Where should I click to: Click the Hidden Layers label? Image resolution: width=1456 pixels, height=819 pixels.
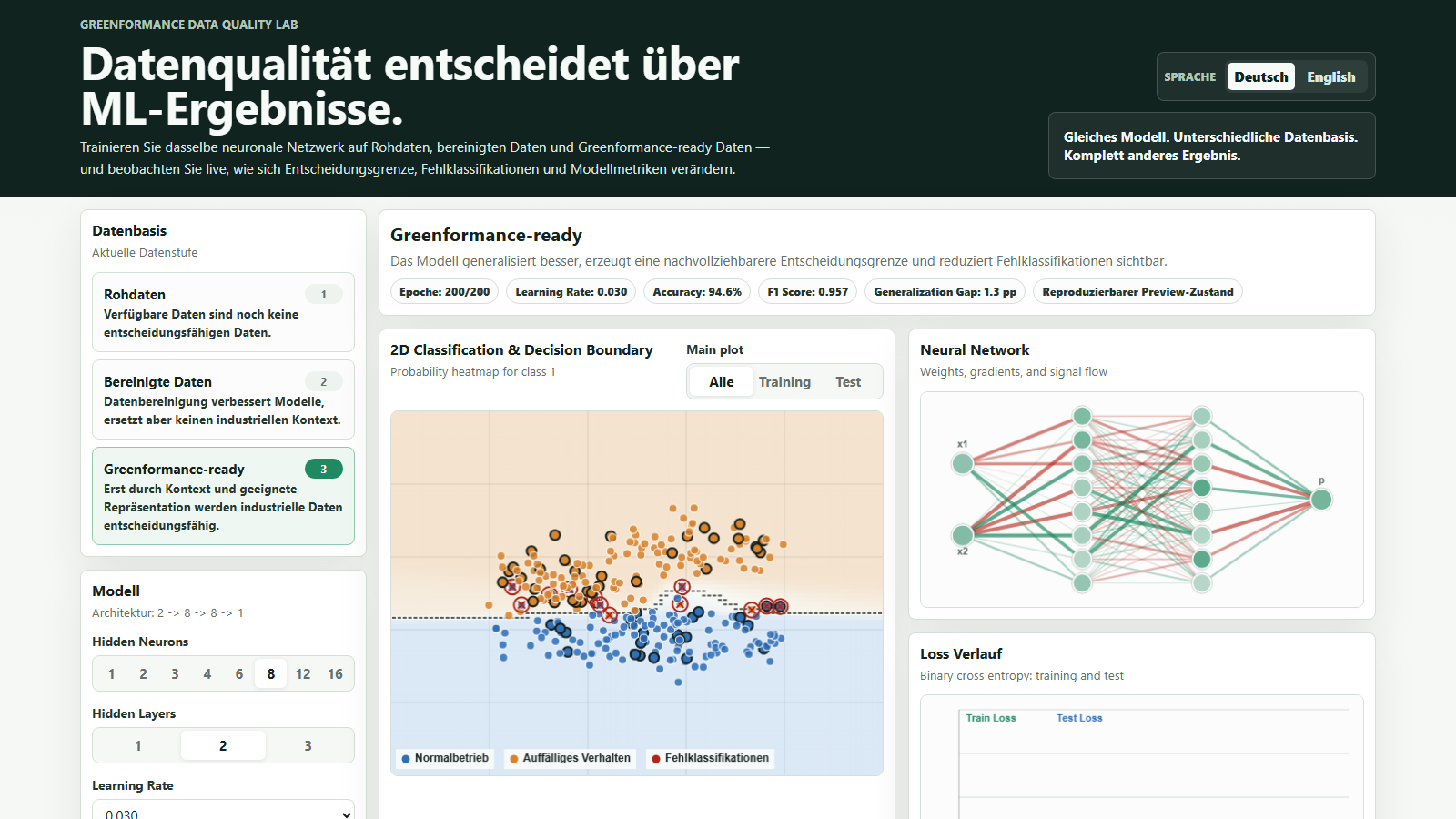tap(134, 713)
